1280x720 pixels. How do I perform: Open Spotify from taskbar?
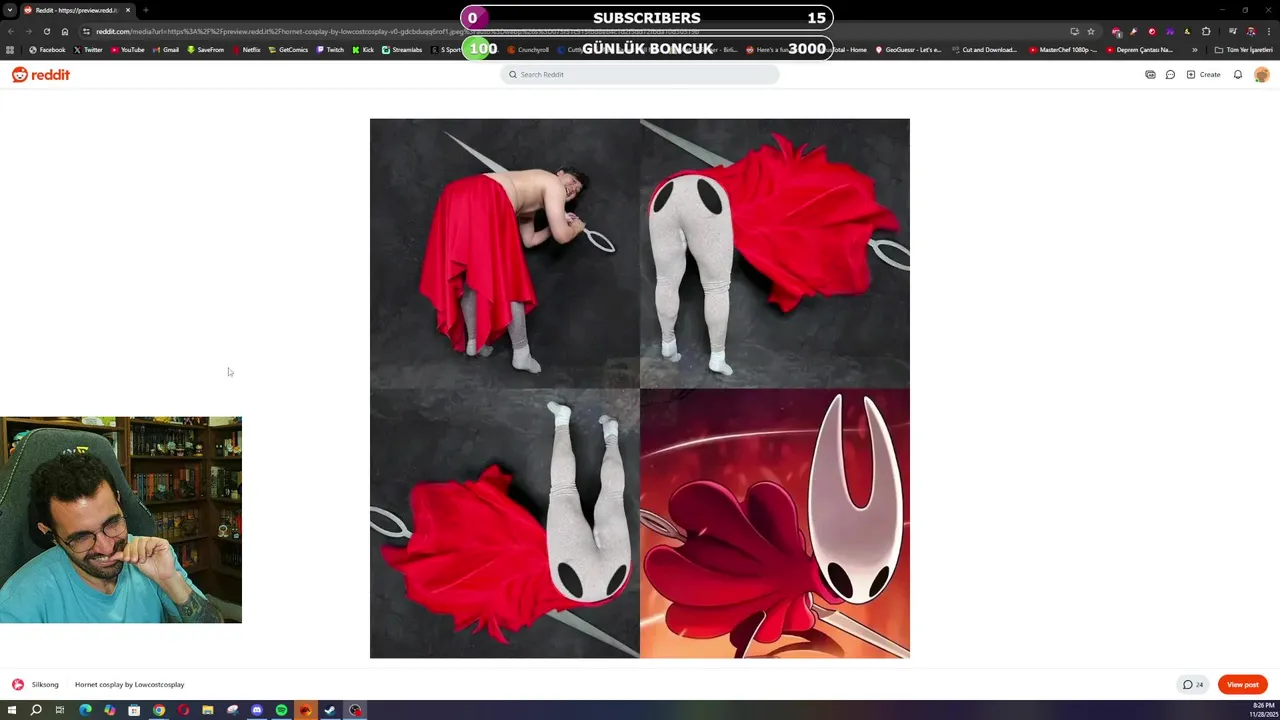pyautogui.click(x=281, y=710)
